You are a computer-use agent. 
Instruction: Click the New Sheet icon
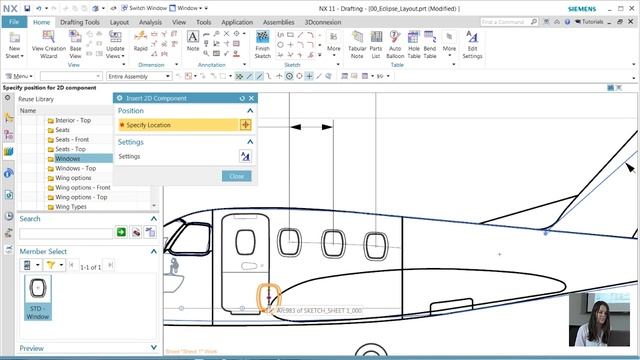15,38
